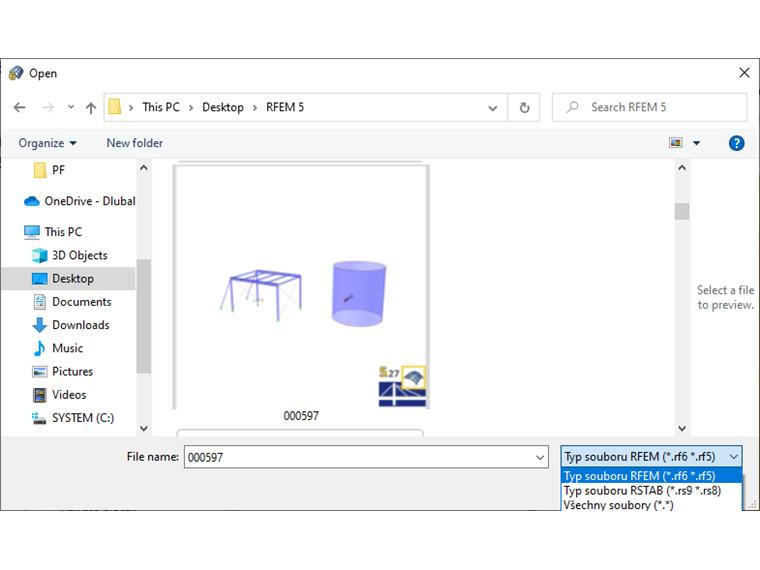The width and height of the screenshot is (760, 570).
Task: Select This PC in the address breadcrumb
Action: tap(160, 107)
